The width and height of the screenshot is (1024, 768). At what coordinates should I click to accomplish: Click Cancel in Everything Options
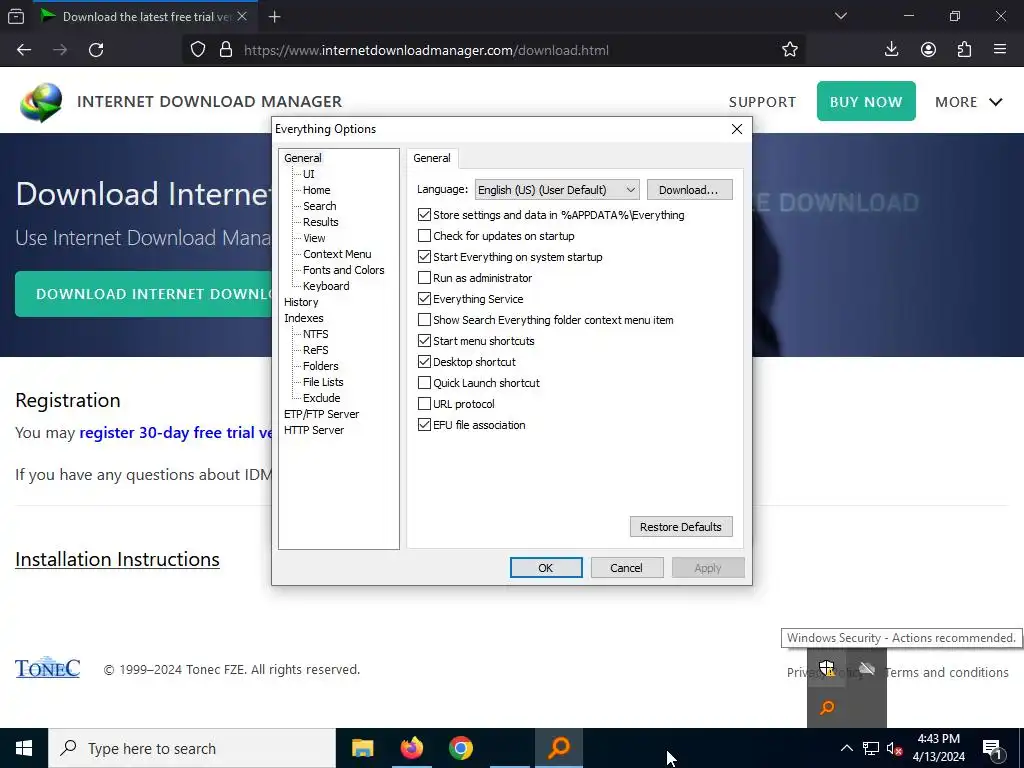click(626, 568)
